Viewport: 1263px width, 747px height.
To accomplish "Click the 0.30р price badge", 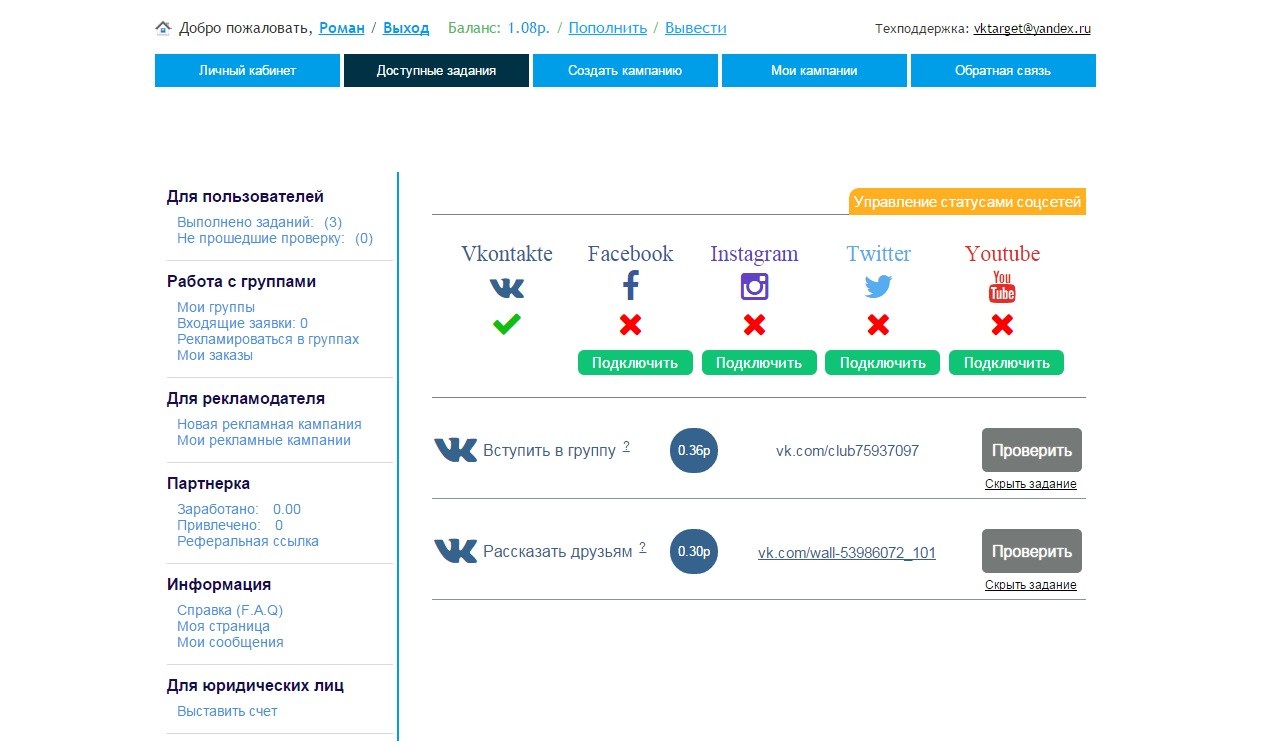I will pyautogui.click(x=694, y=551).
